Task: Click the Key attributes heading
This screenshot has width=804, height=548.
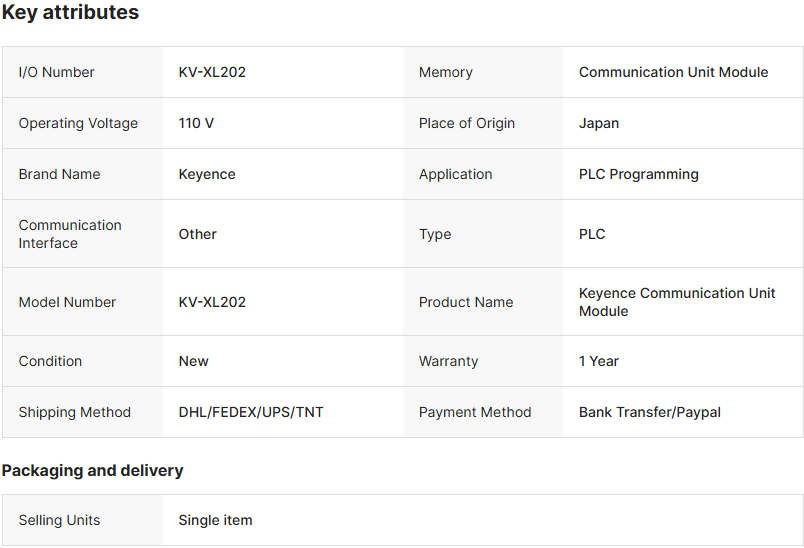Action: click(x=70, y=13)
